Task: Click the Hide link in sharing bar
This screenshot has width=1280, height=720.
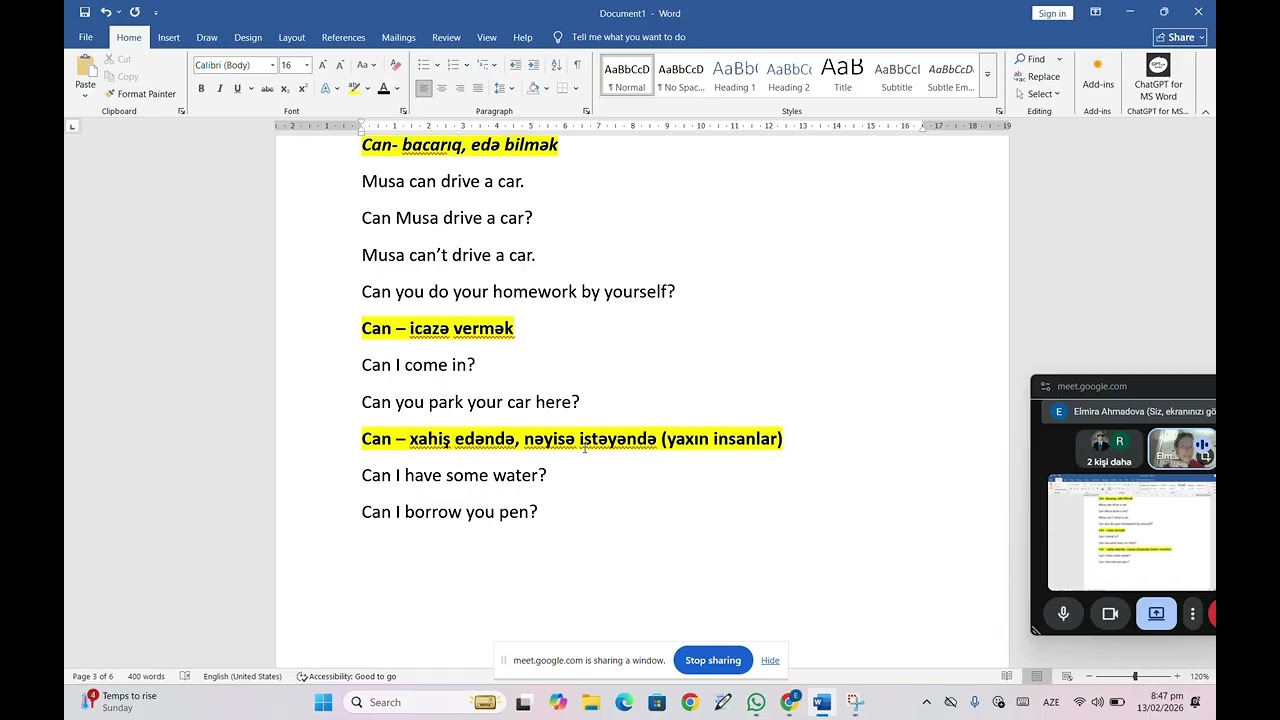Action: pyautogui.click(x=770, y=660)
